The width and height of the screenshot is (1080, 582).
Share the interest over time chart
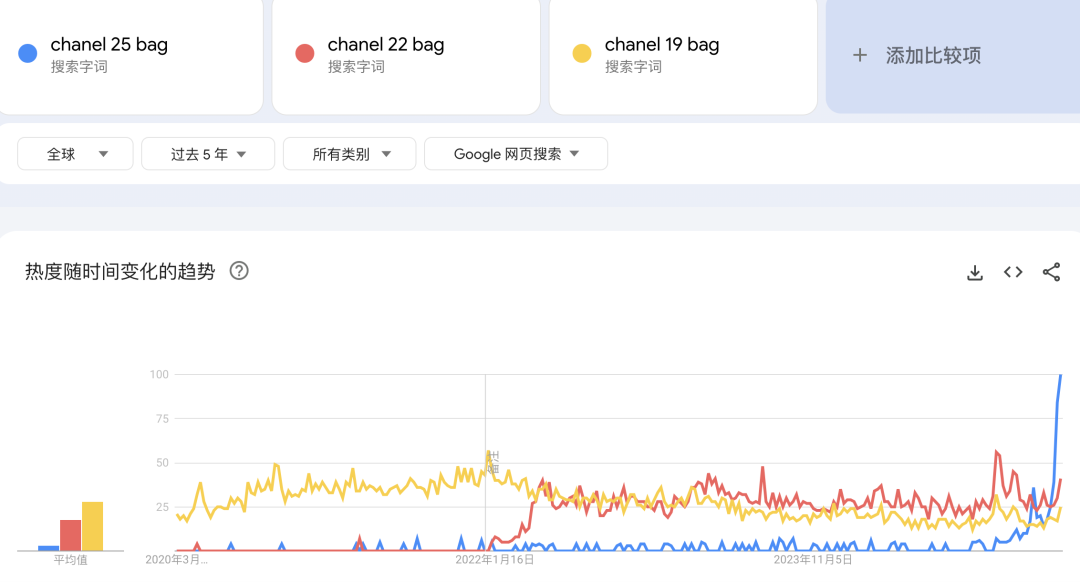coord(1051,272)
